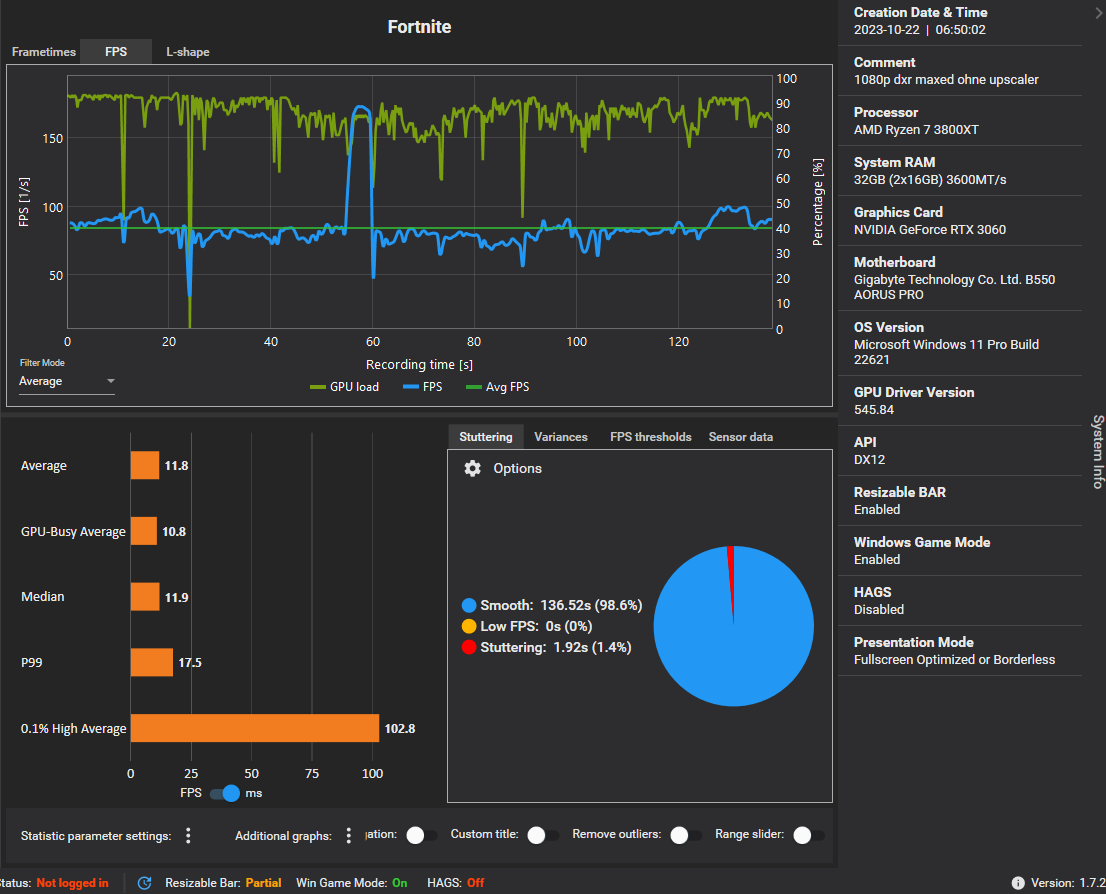Switch the FPS/ms unit toggle
1106x894 pixels.
[x=225, y=793]
